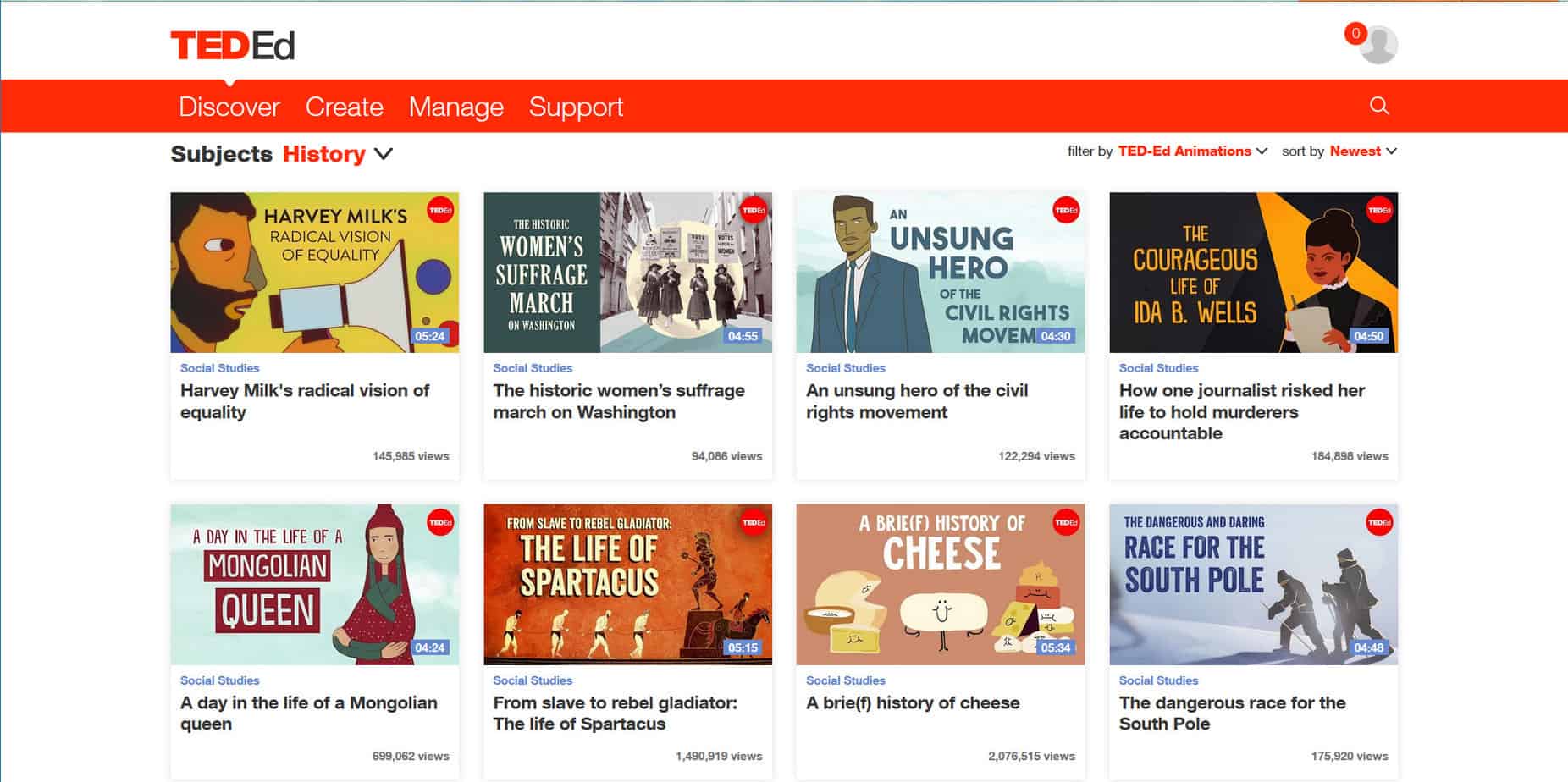Click TED-Ed badge on Spartacus thumbnail

tap(753, 522)
